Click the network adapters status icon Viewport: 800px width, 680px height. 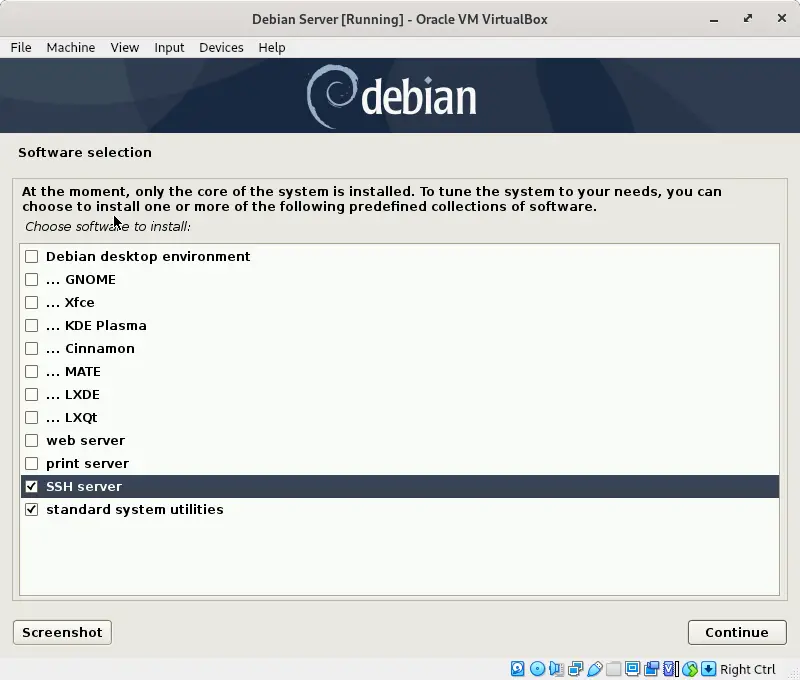point(576,668)
